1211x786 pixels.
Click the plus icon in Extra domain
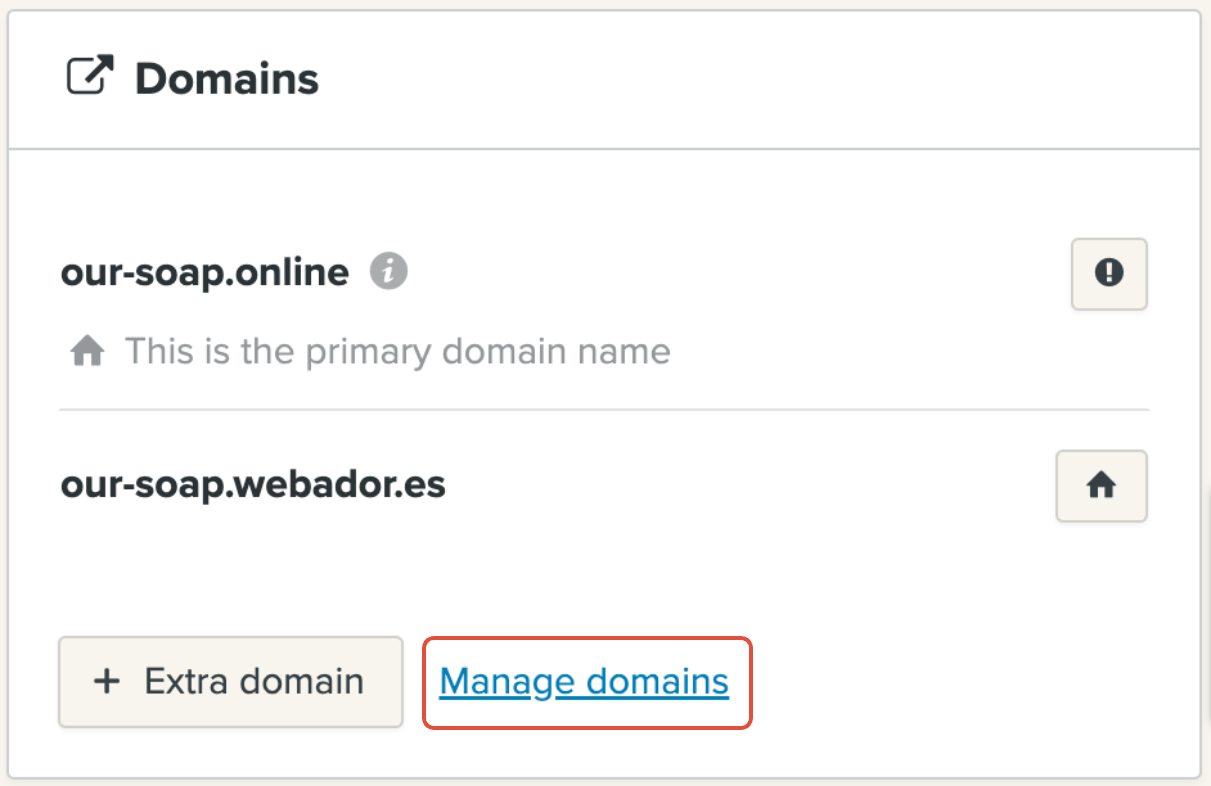pos(106,682)
